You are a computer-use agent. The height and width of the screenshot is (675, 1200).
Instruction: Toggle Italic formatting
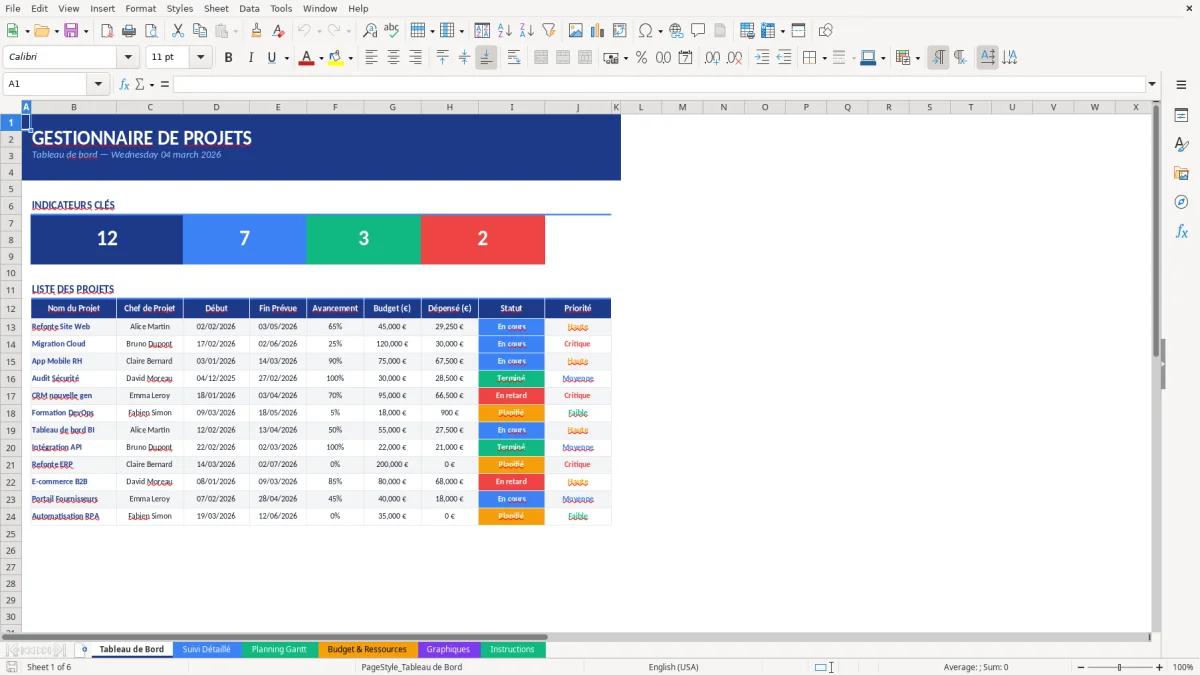250,58
